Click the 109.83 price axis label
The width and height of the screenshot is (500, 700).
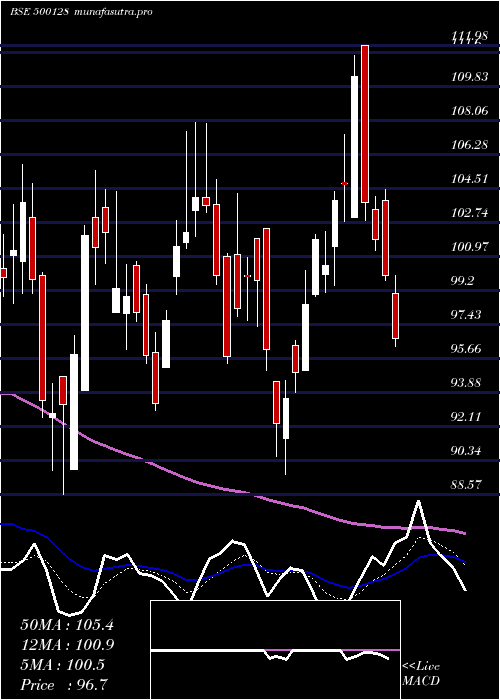(469, 77)
